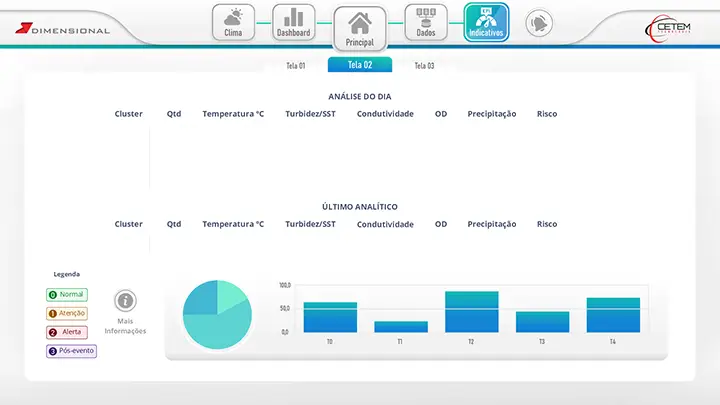Click the CETEM logo
Screen dimensions: 720x405
tap(665, 27)
